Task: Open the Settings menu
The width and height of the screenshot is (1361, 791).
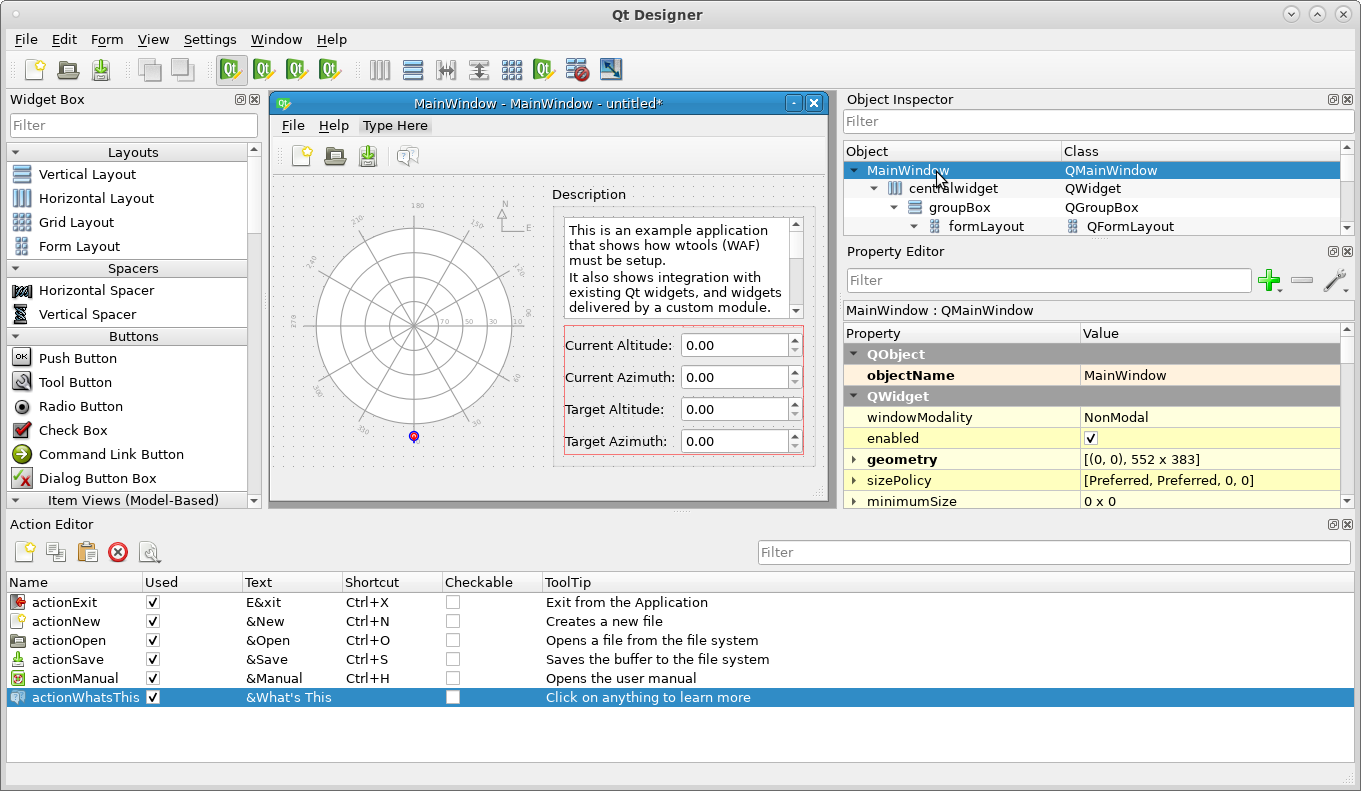Action: point(210,40)
